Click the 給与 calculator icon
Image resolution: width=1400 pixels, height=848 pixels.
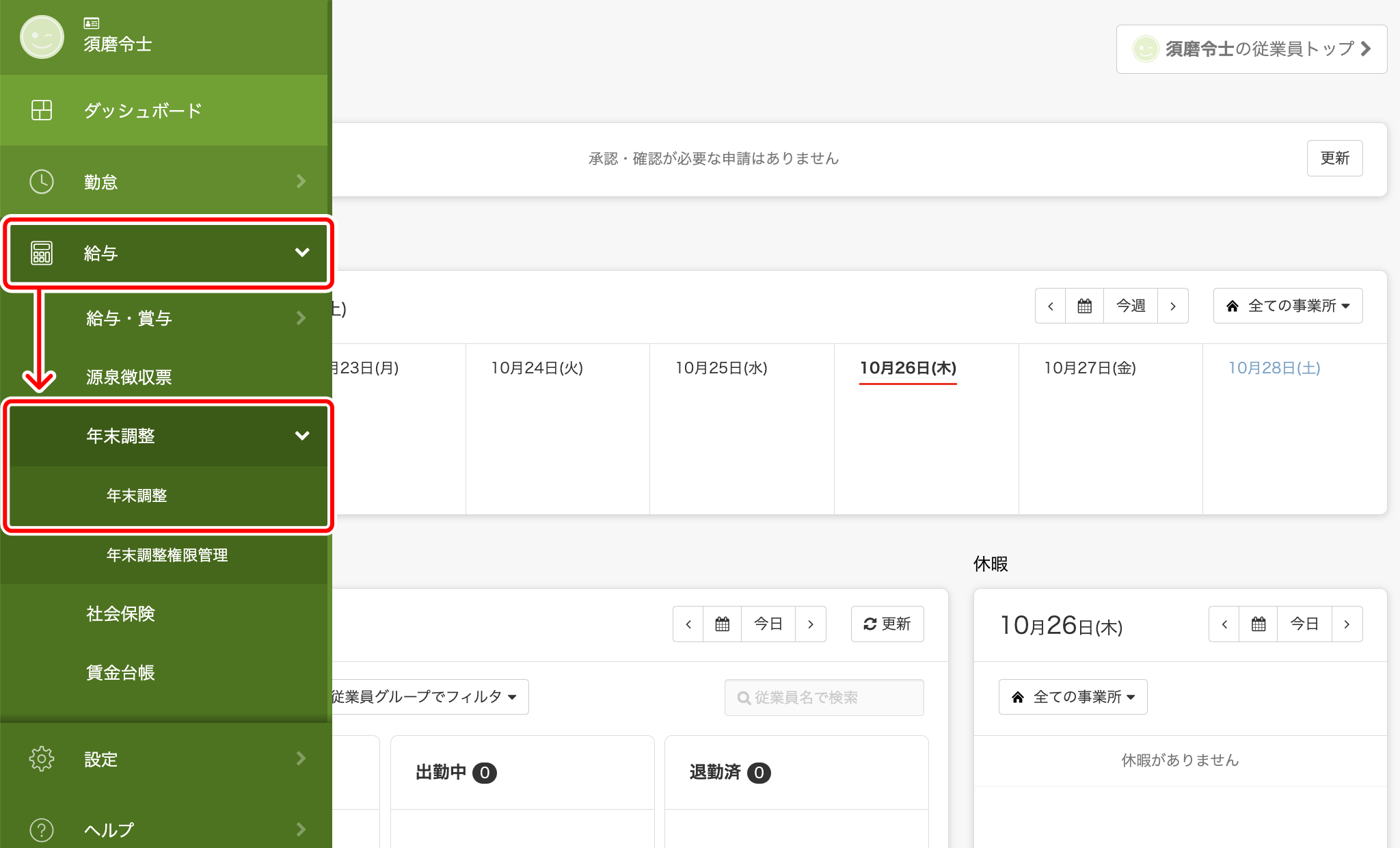tap(42, 253)
